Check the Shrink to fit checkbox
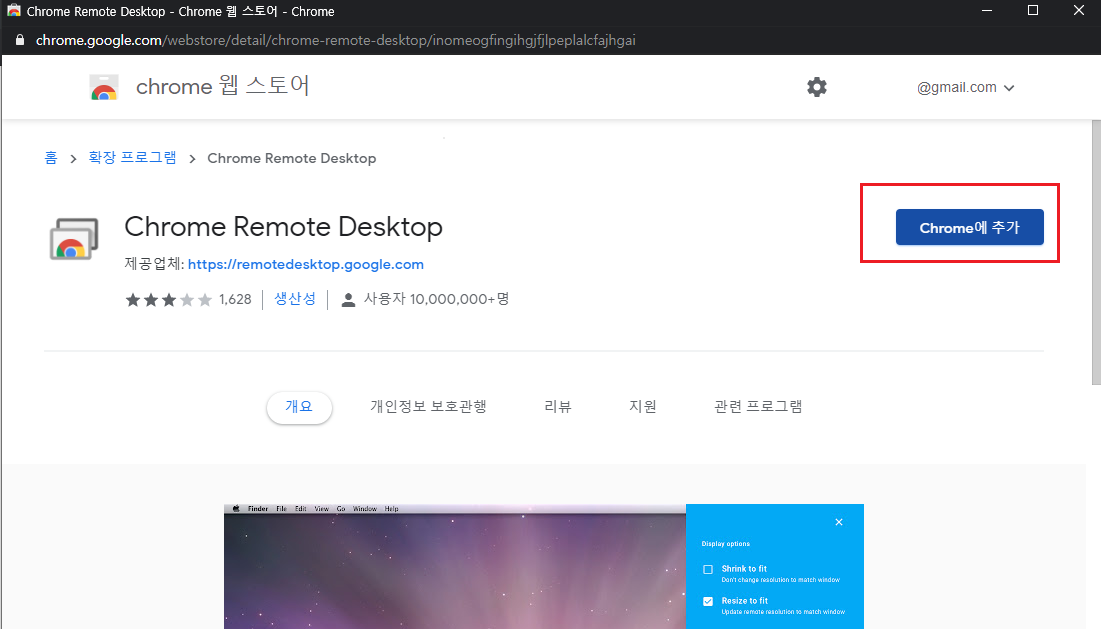The image size is (1101, 629). tap(708, 569)
